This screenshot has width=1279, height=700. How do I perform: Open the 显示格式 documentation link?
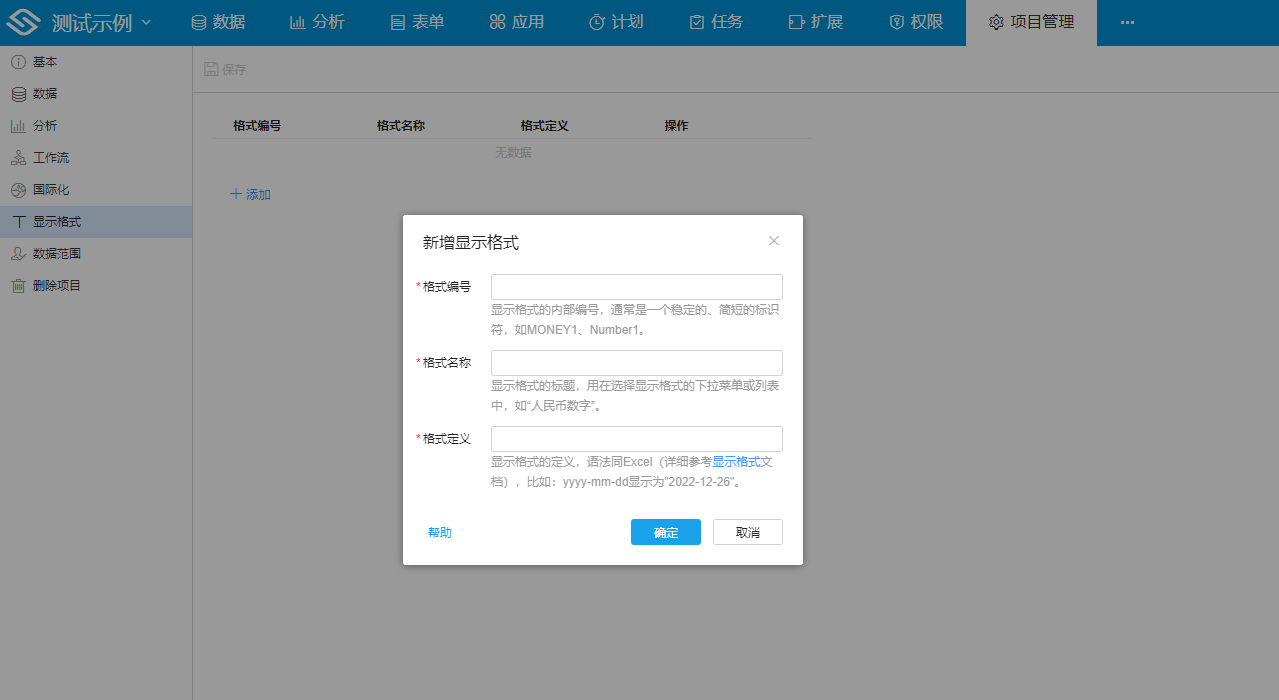(739, 461)
